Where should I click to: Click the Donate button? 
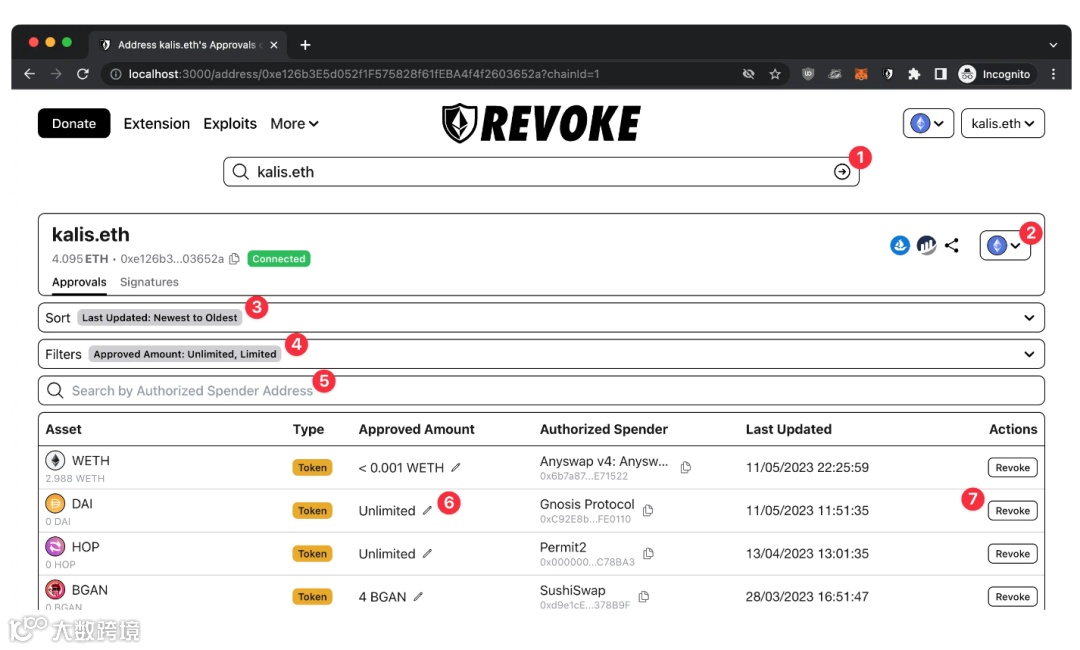click(74, 123)
